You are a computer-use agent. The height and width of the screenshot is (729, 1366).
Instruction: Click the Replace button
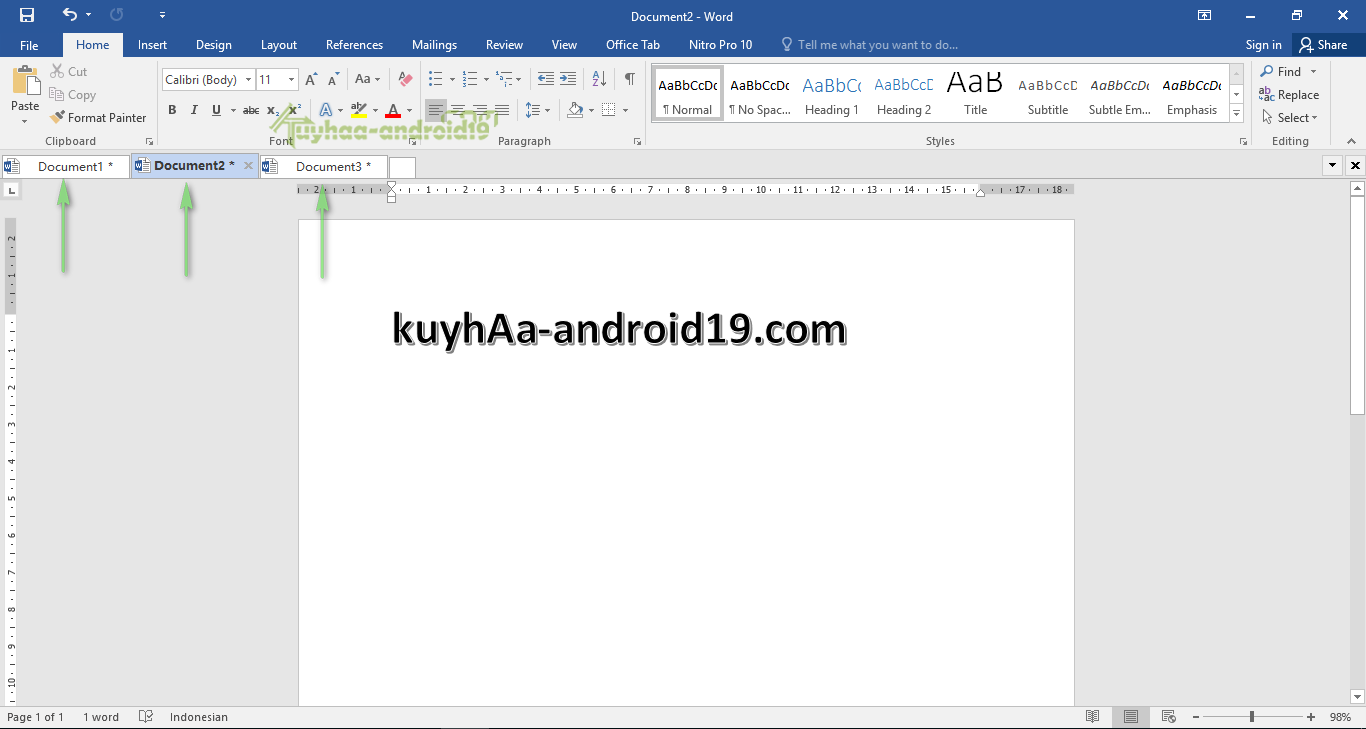pos(1289,95)
